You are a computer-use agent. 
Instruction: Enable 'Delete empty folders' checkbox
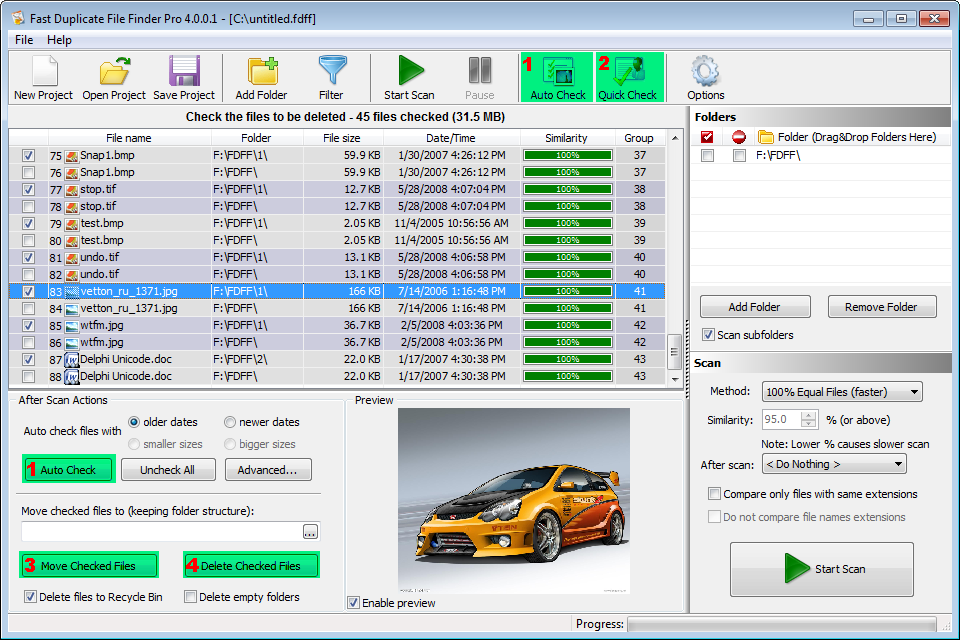[190, 597]
